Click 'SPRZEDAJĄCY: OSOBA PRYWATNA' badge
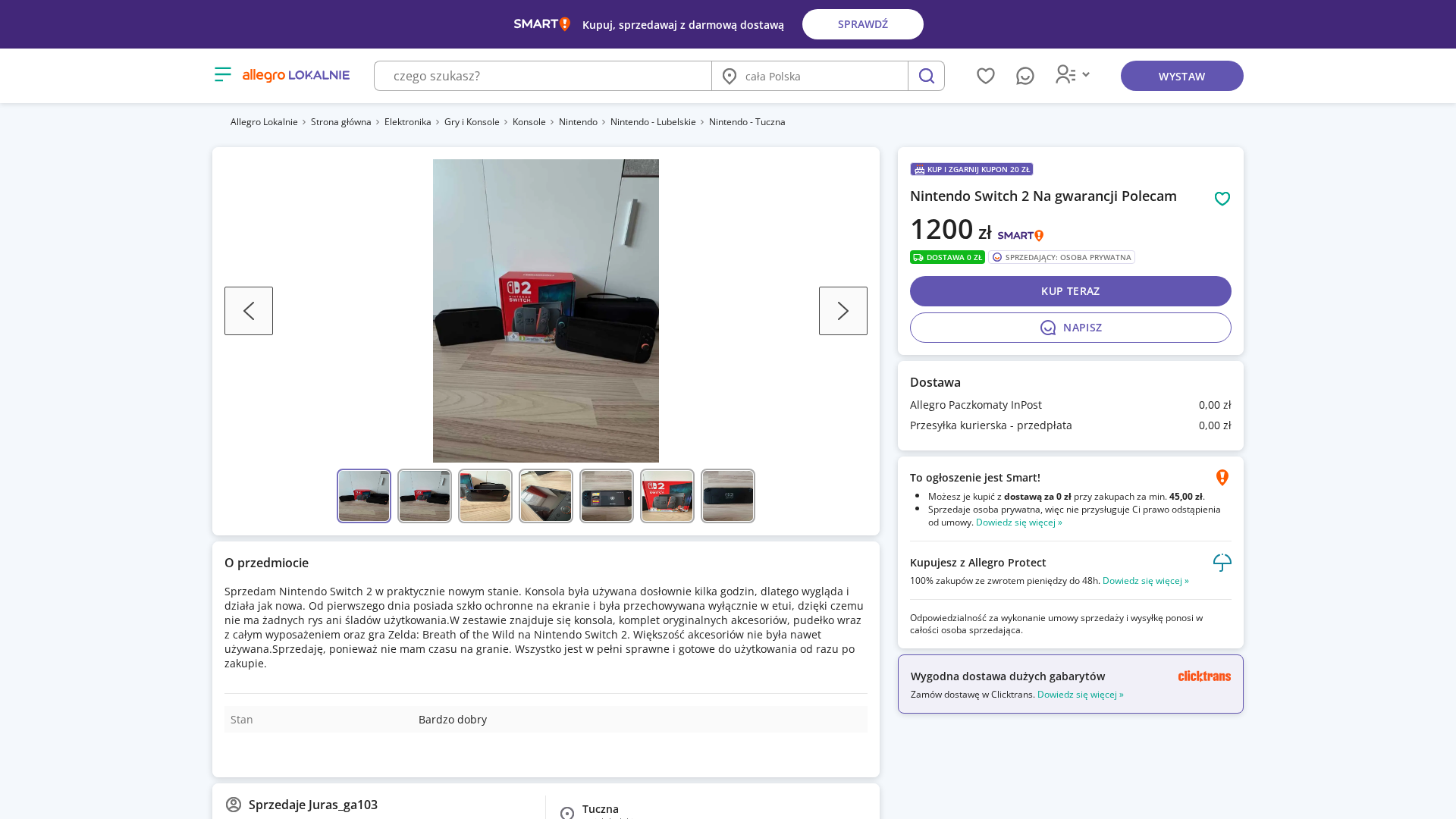Viewport: 1456px width, 819px height. [1061, 257]
